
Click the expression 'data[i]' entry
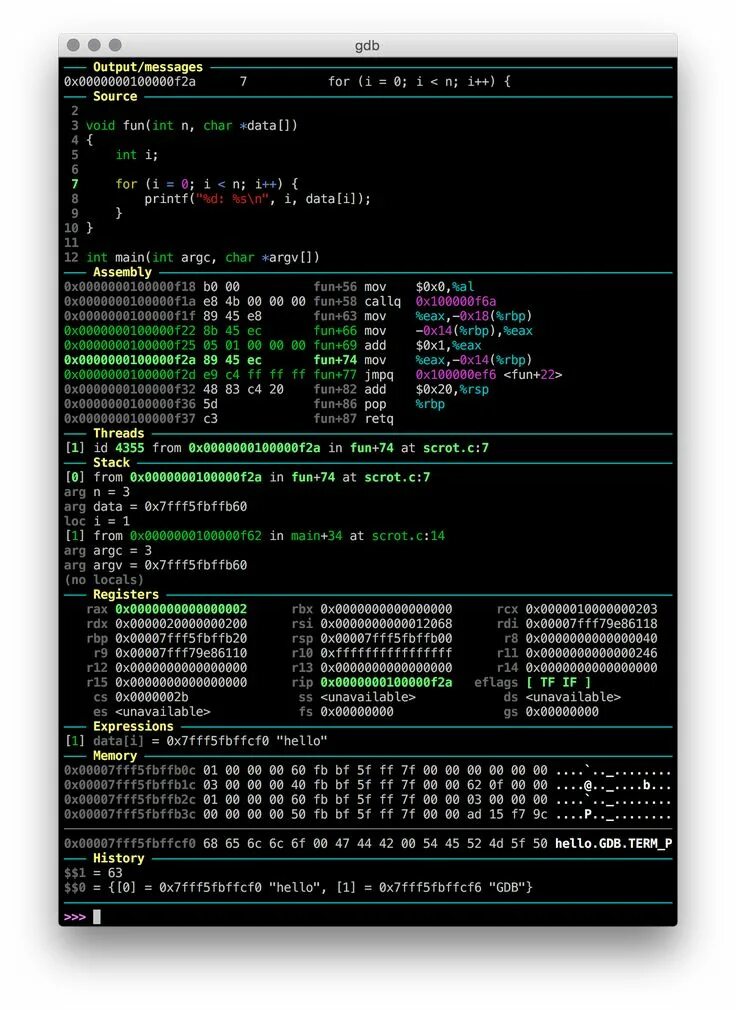click(x=196, y=741)
